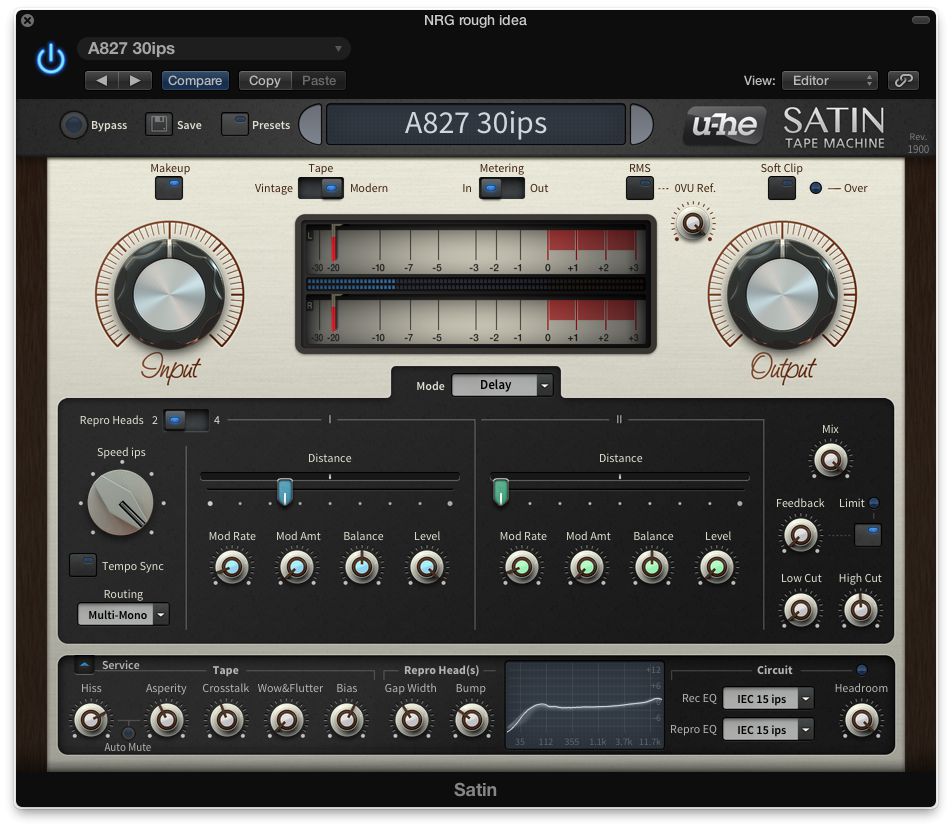The image size is (952, 829).
Task: Click the Copy button
Action: 265,80
